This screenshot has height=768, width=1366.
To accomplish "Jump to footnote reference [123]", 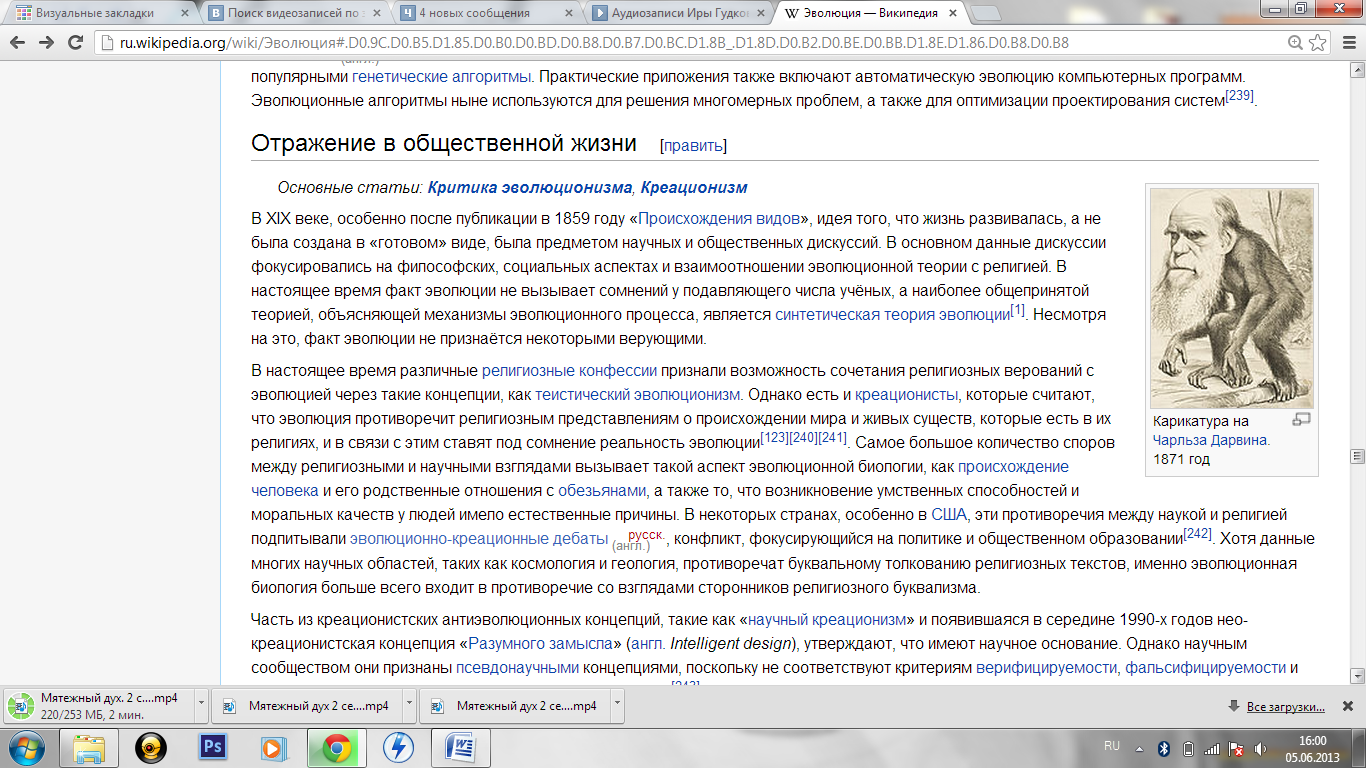I will coord(775,437).
